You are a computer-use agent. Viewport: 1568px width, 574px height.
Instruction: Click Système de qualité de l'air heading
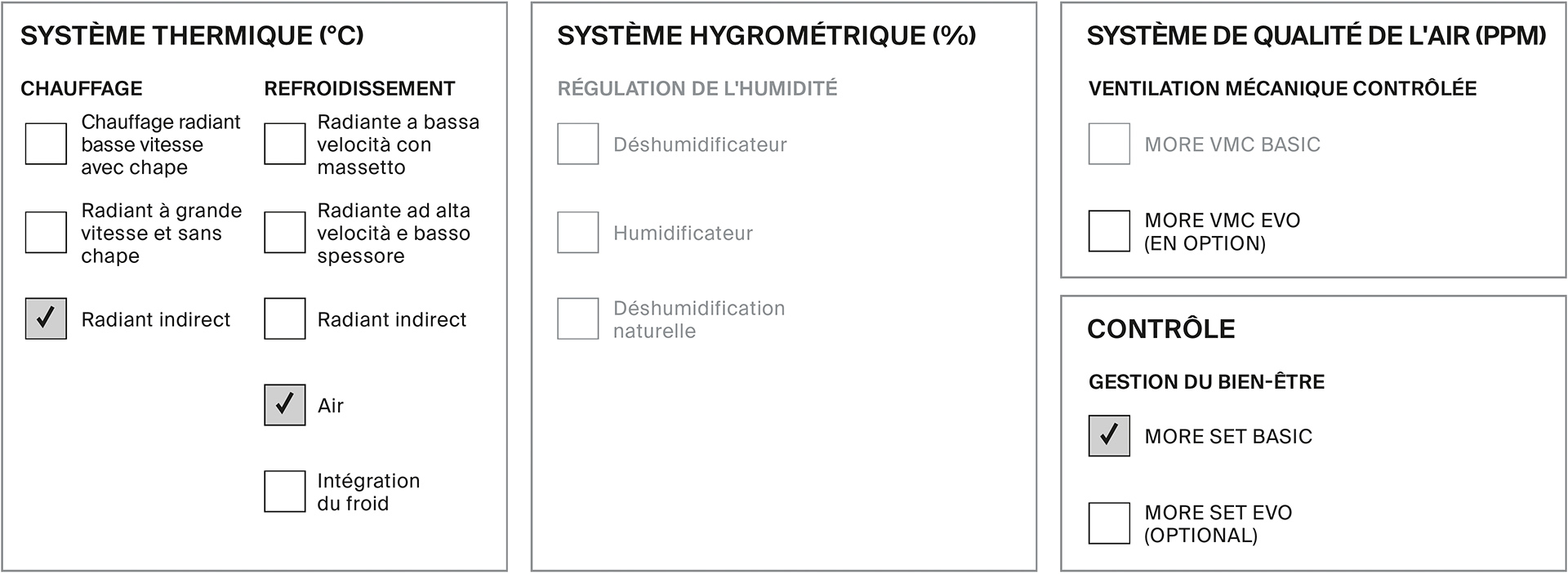click(x=1316, y=36)
